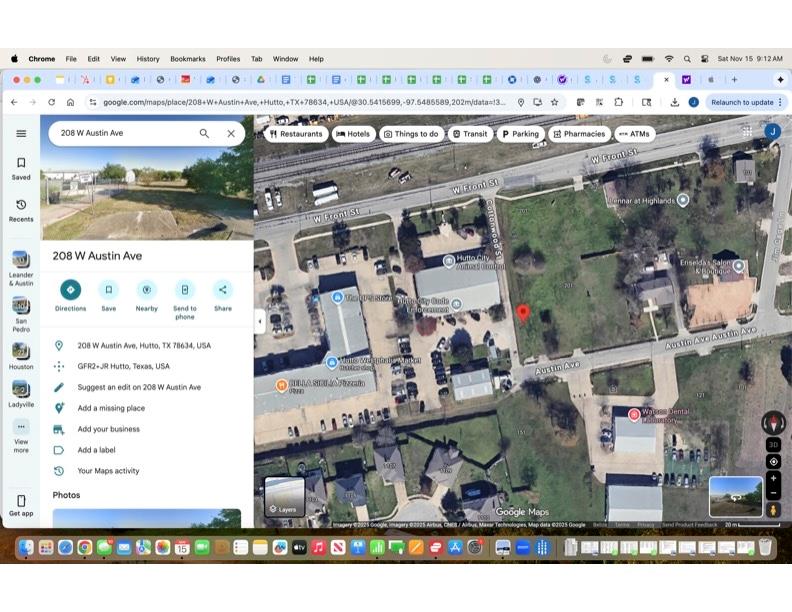This screenshot has height=612, width=792.
Task: Open the hamburger menu in Maps
Action: tap(21, 133)
